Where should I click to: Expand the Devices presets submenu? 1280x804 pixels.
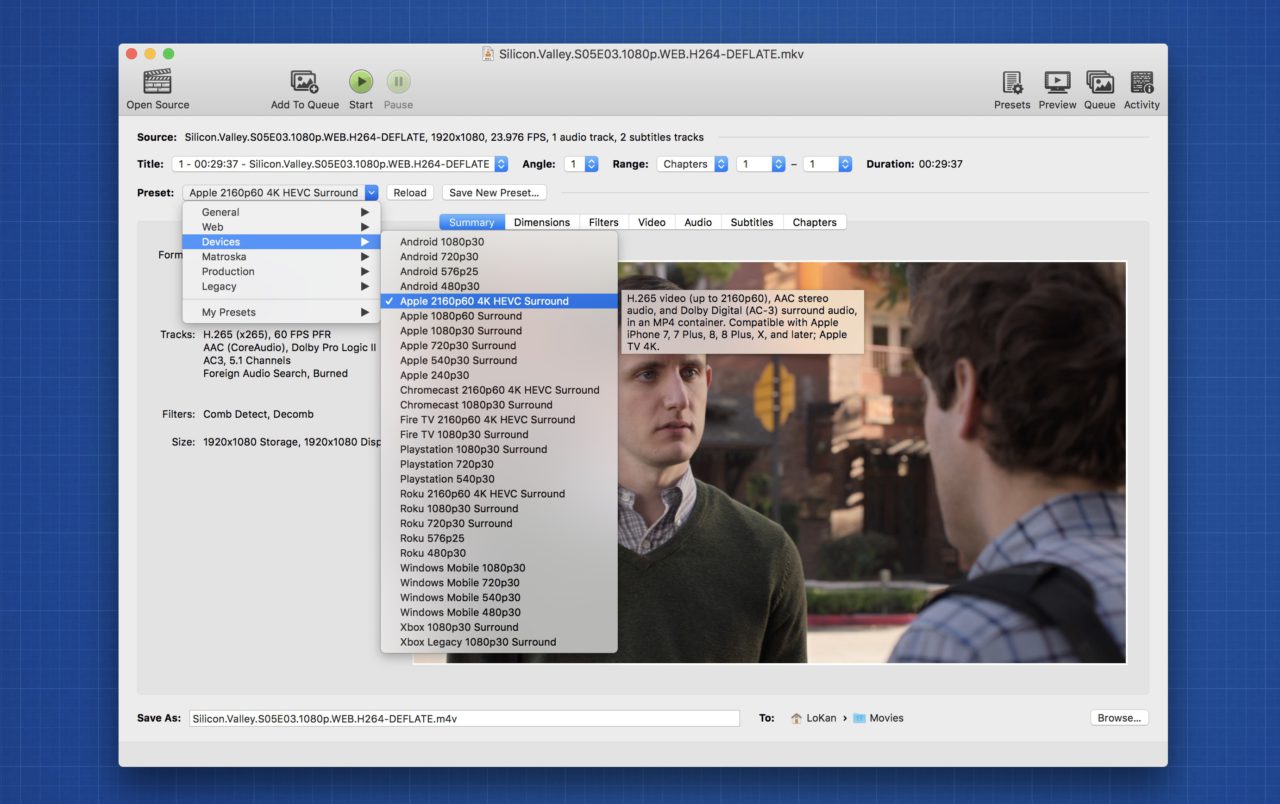281,242
